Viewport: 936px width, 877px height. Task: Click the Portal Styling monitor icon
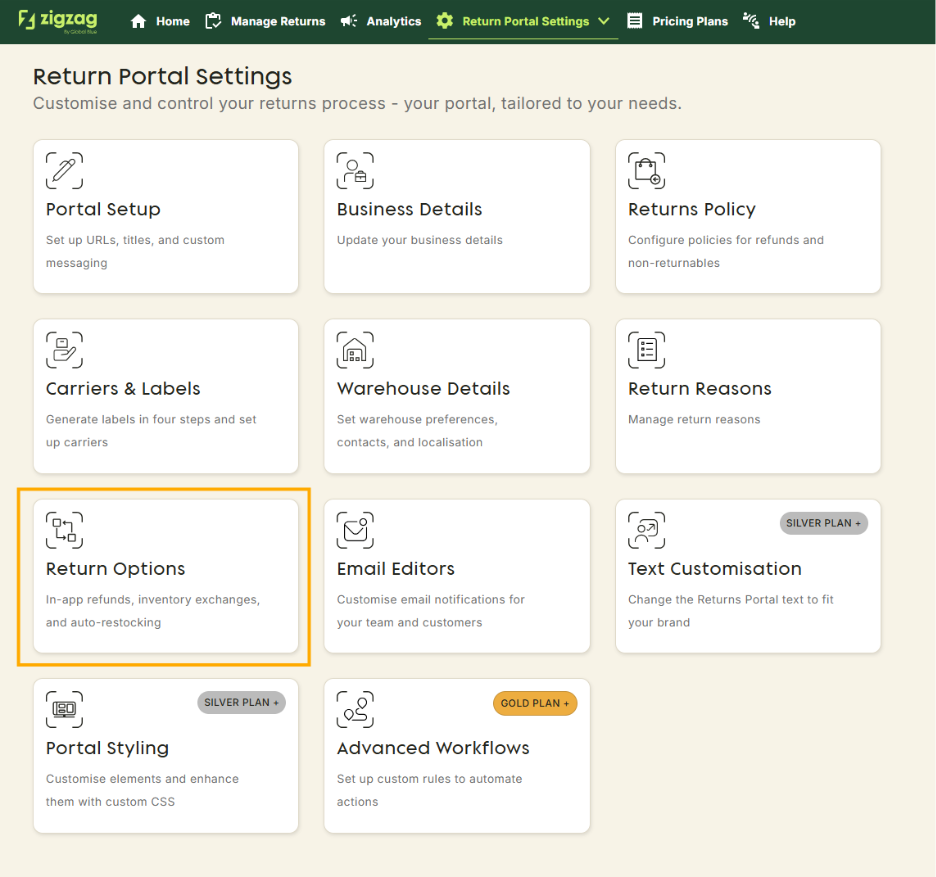(x=65, y=709)
